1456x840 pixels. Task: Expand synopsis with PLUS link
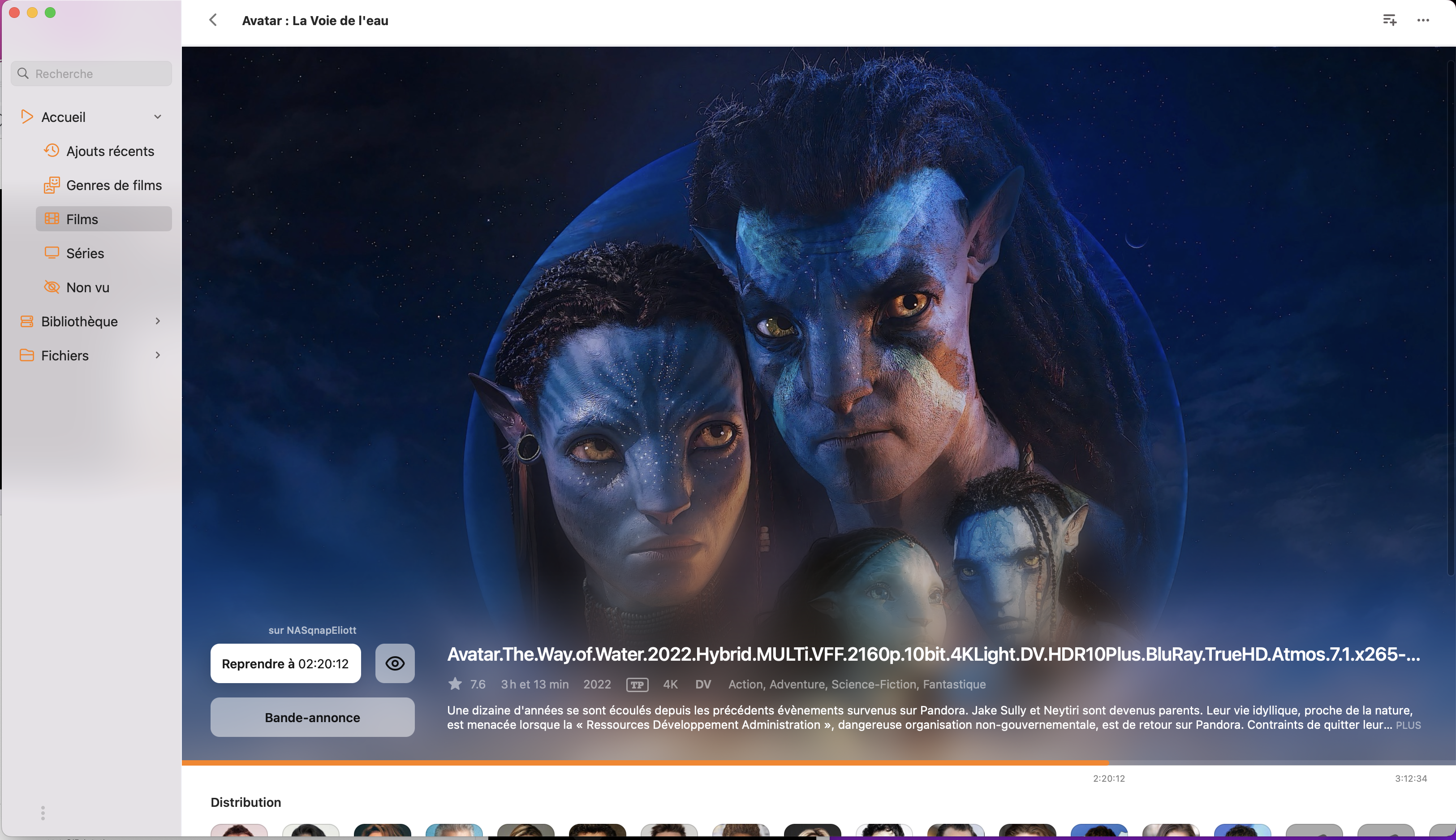(1408, 725)
